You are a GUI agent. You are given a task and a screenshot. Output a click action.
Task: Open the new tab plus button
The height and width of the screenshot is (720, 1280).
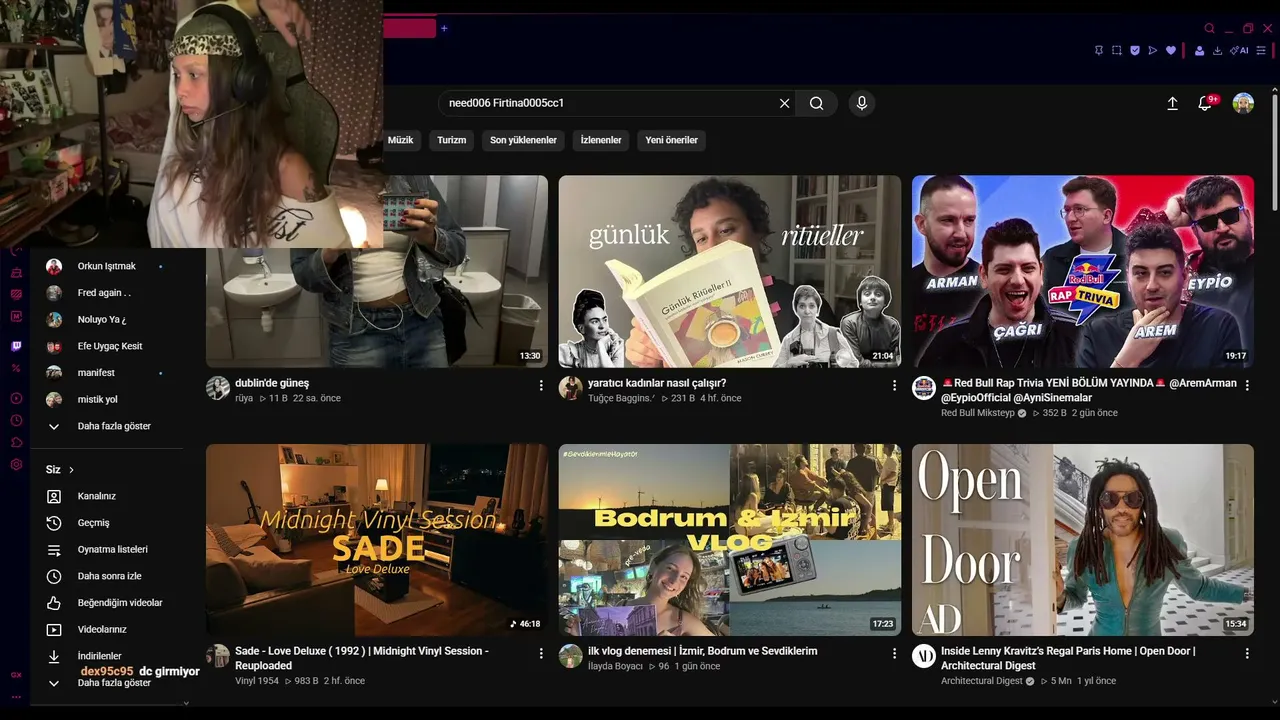(x=444, y=28)
